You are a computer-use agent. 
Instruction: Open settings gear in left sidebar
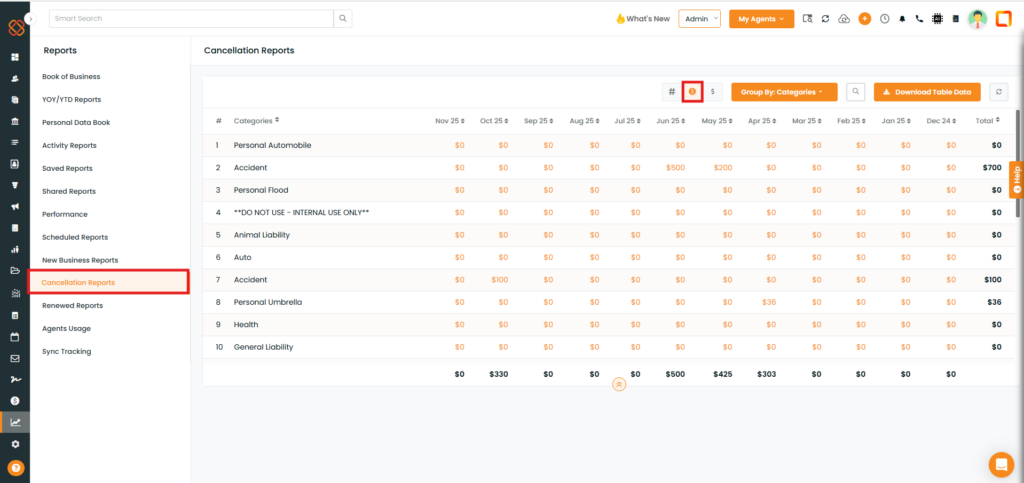15,444
